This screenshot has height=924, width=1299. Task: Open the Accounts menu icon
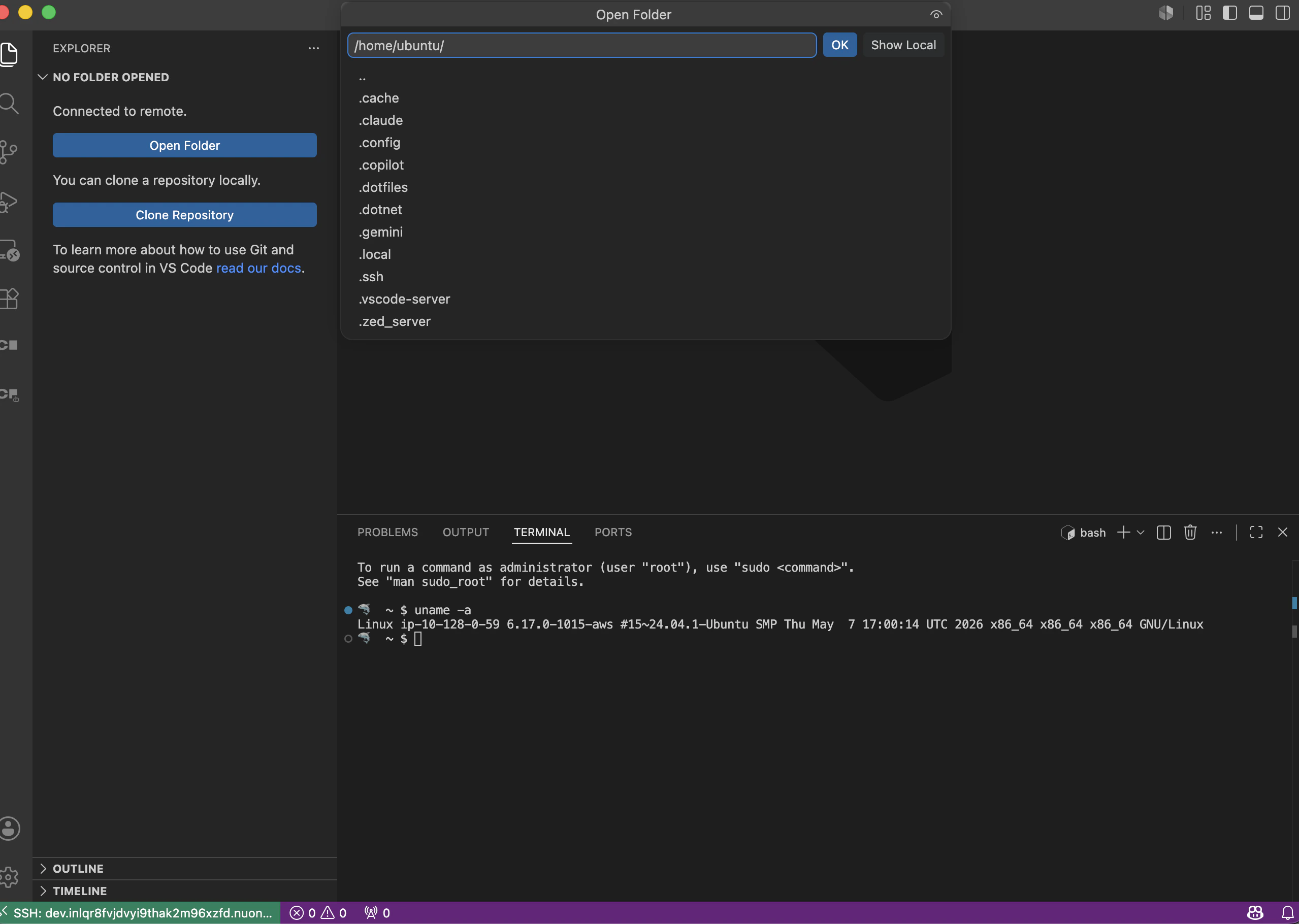[x=9, y=829]
